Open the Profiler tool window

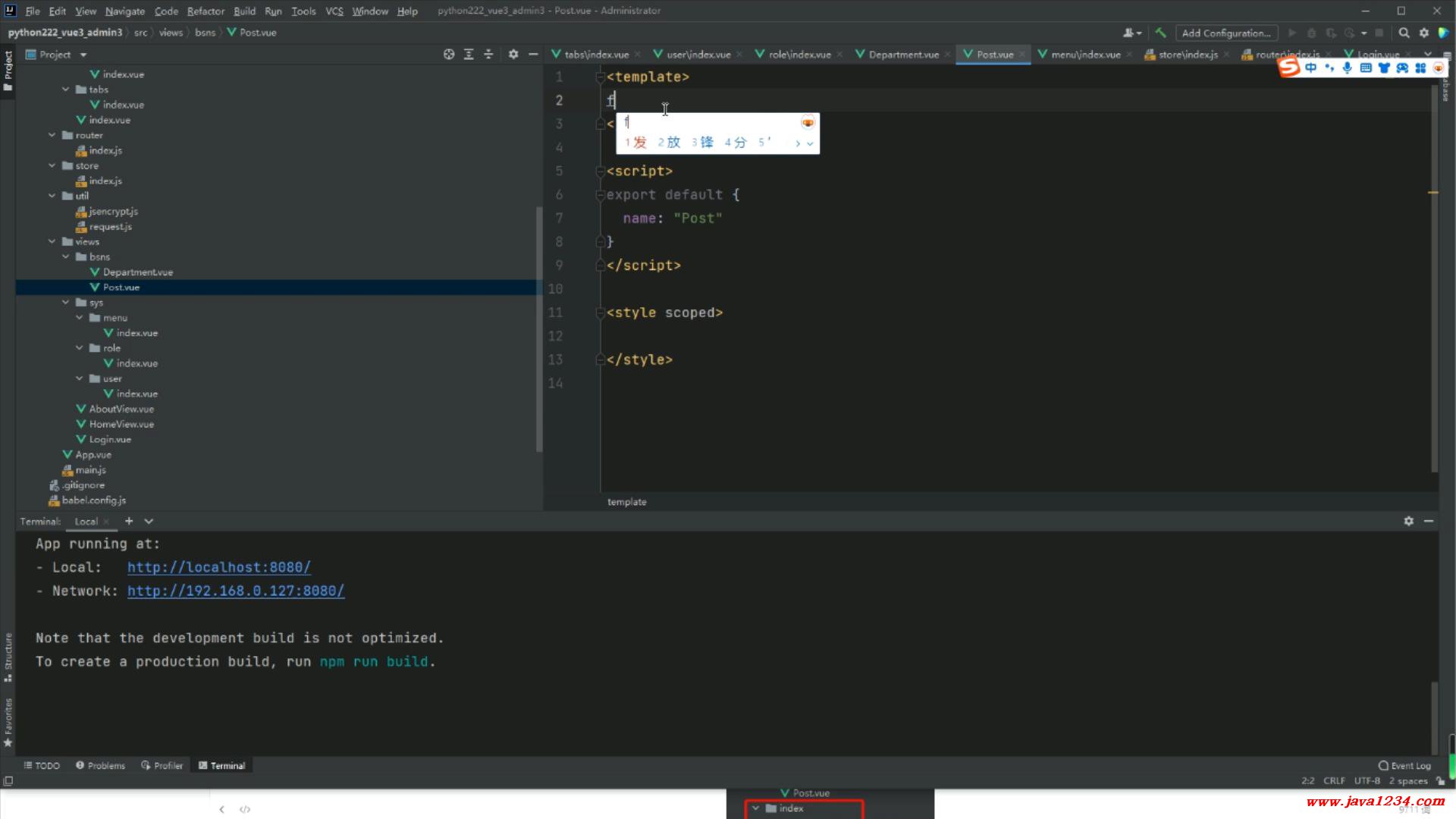click(162, 765)
